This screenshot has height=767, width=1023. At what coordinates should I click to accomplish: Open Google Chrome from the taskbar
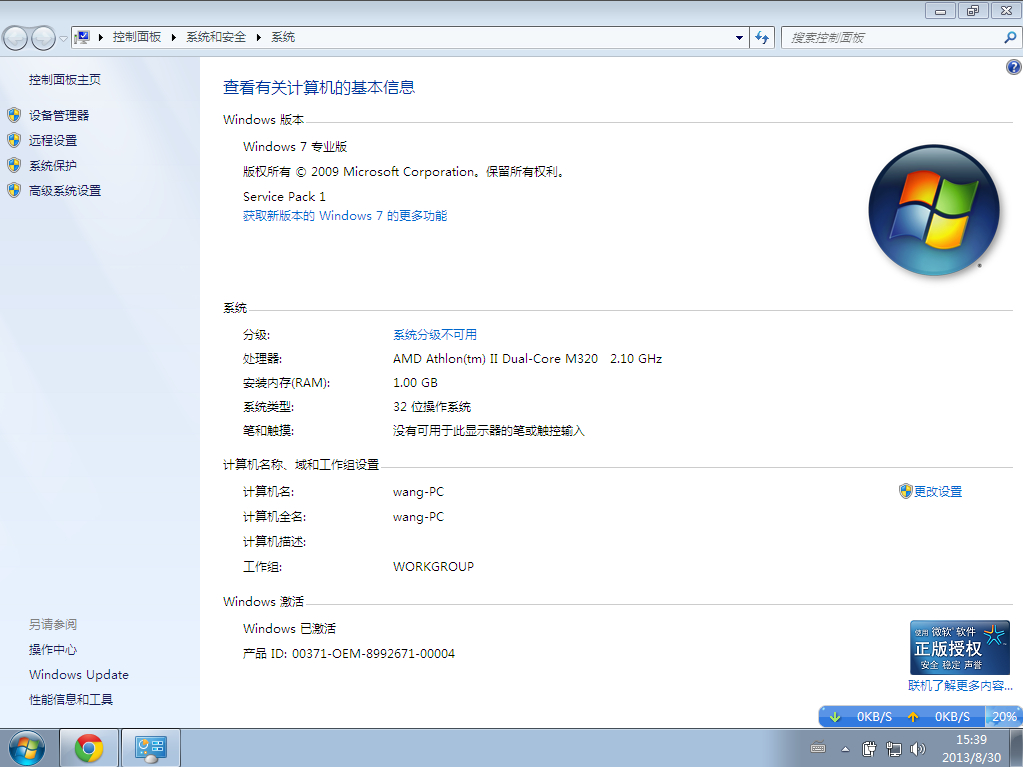(89, 748)
